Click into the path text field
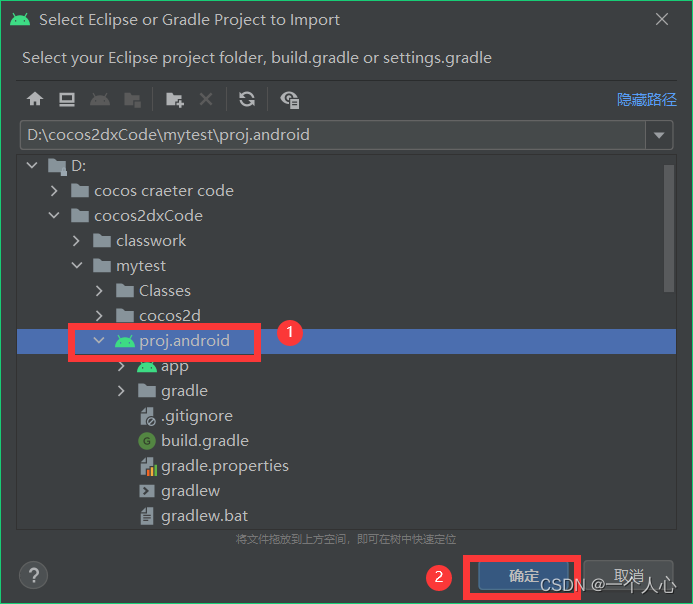693x604 pixels. (x=332, y=135)
